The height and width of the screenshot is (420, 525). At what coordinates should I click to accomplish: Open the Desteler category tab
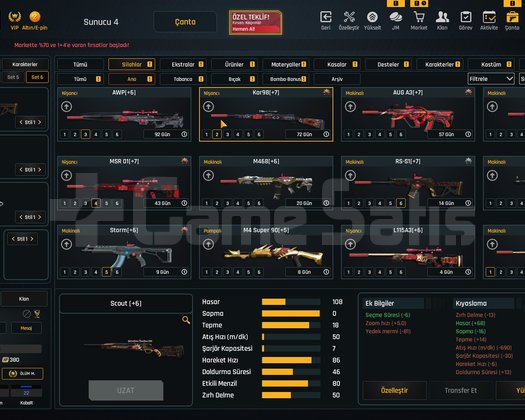click(x=389, y=64)
